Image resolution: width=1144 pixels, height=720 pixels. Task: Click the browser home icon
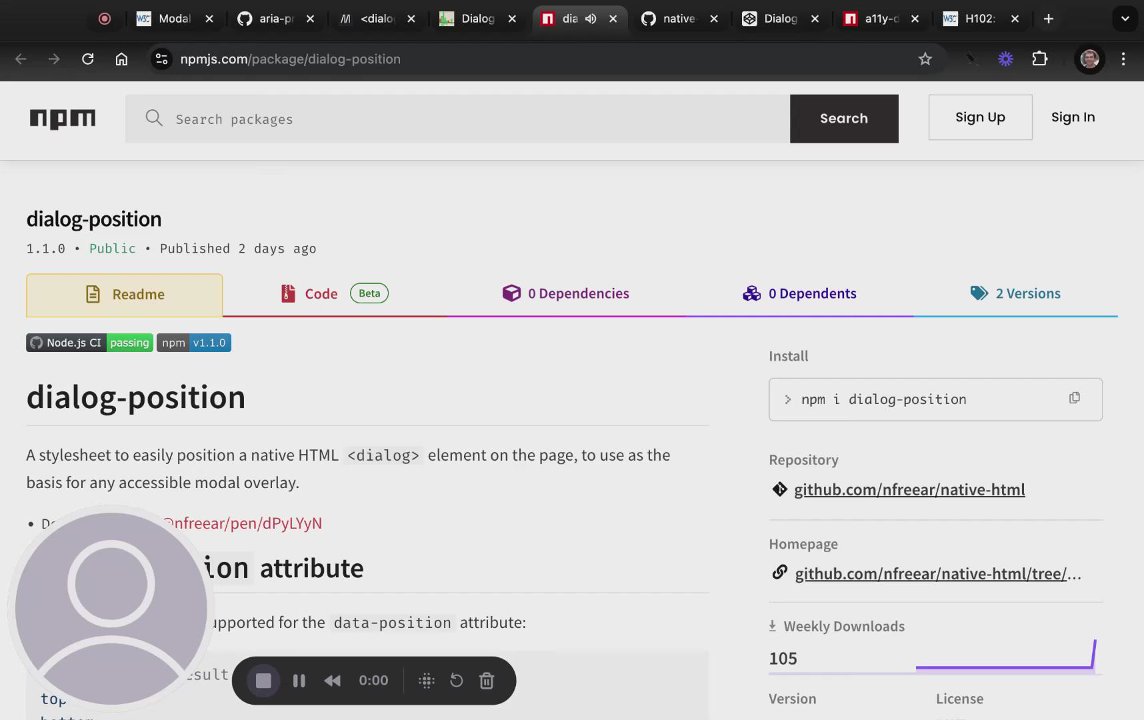point(121,59)
